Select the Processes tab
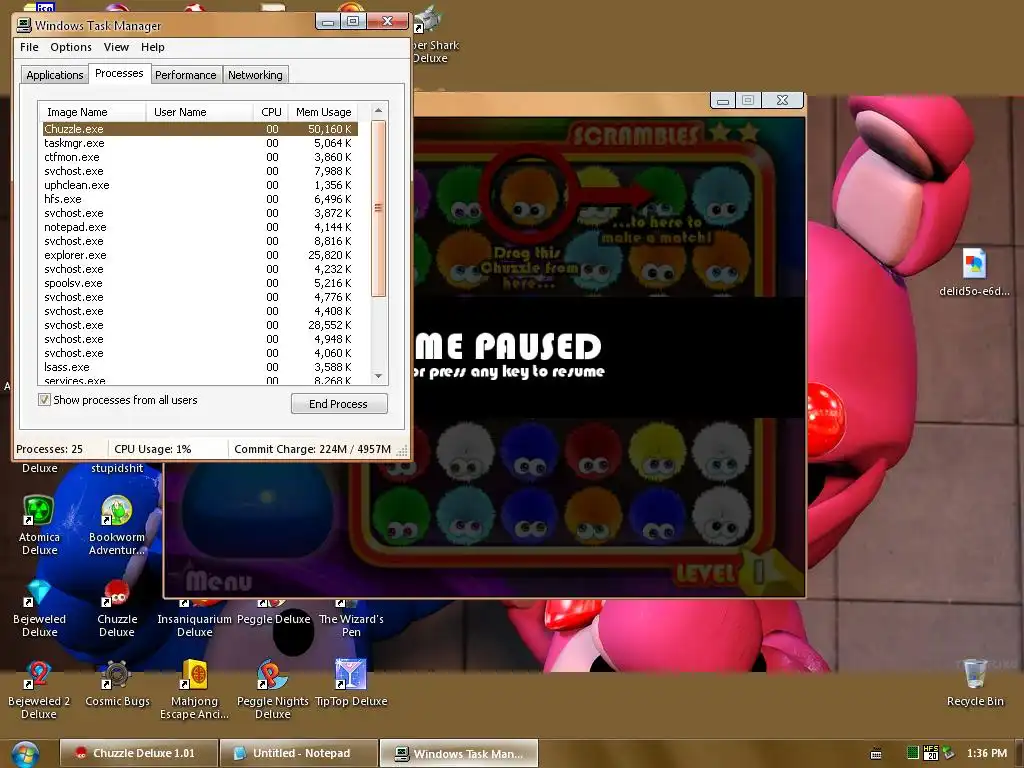The width and height of the screenshot is (1024, 768). point(119,73)
